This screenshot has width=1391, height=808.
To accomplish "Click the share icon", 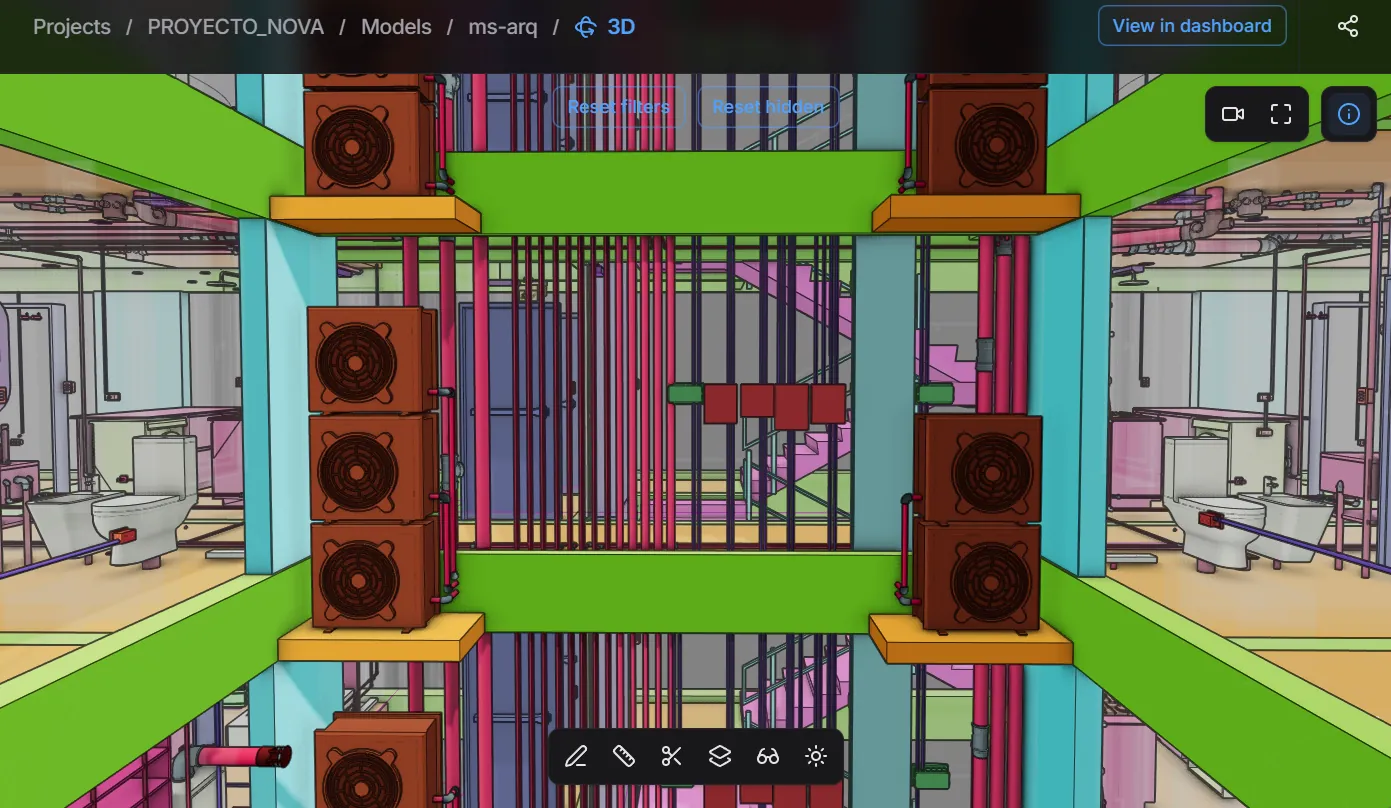I will (x=1348, y=26).
